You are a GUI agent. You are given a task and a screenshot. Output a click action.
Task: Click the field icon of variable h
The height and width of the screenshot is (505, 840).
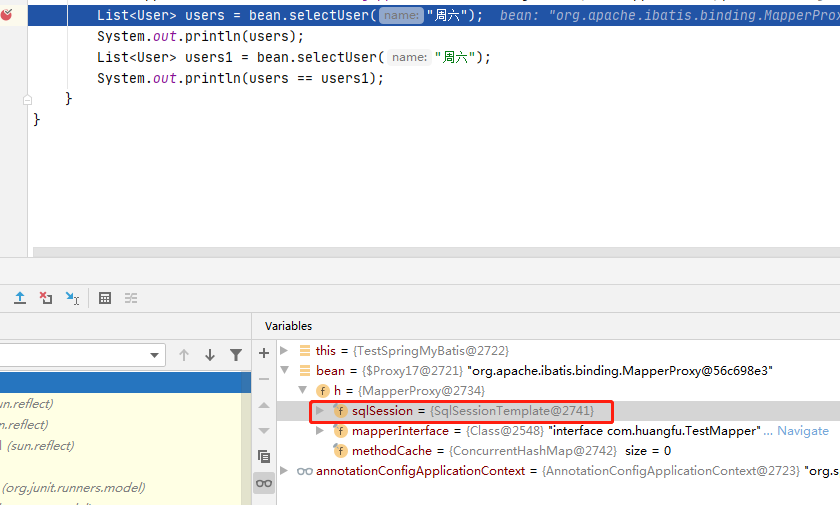pyautogui.click(x=322, y=391)
